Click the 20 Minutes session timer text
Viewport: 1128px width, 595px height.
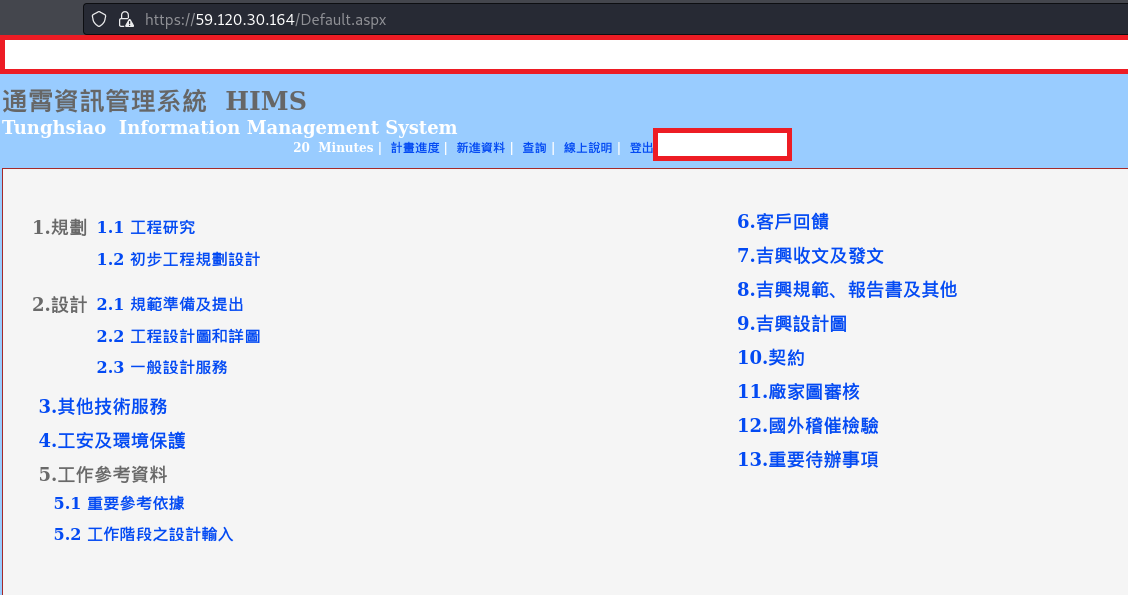click(333, 147)
